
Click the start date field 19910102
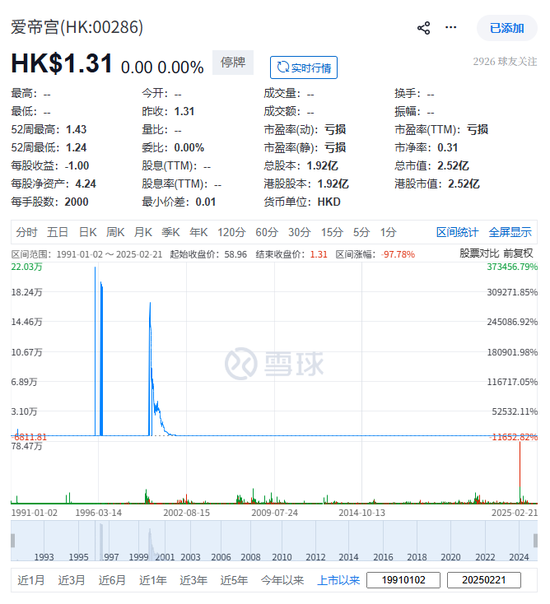403,580
